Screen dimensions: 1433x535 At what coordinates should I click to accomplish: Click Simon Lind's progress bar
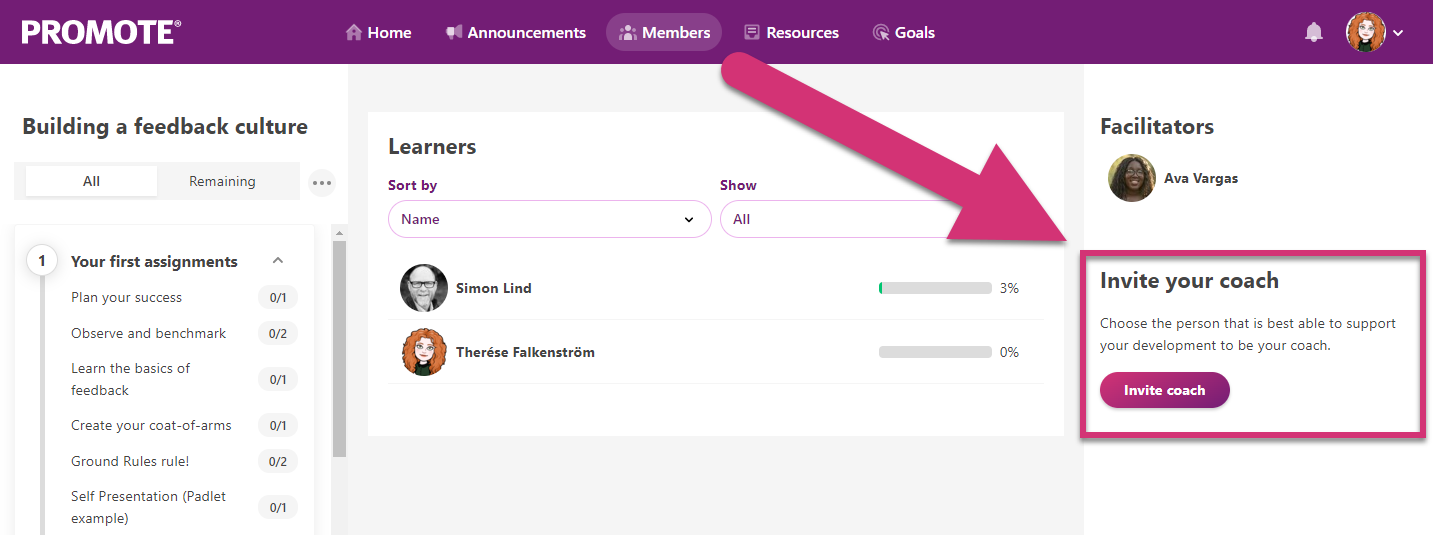point(935,288)
